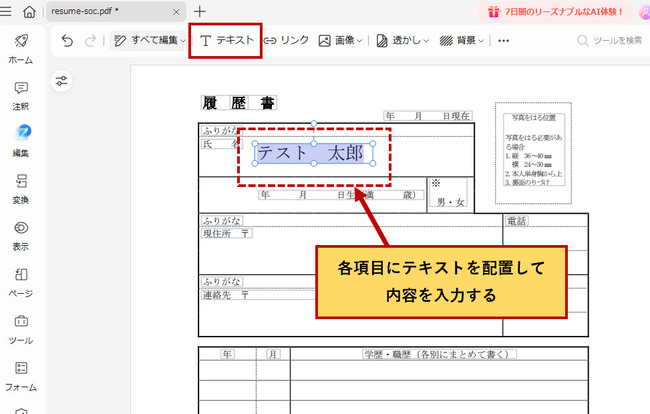Select the 氏名 label text
Screen dimensions: 650x414
[x=221, y=144]
